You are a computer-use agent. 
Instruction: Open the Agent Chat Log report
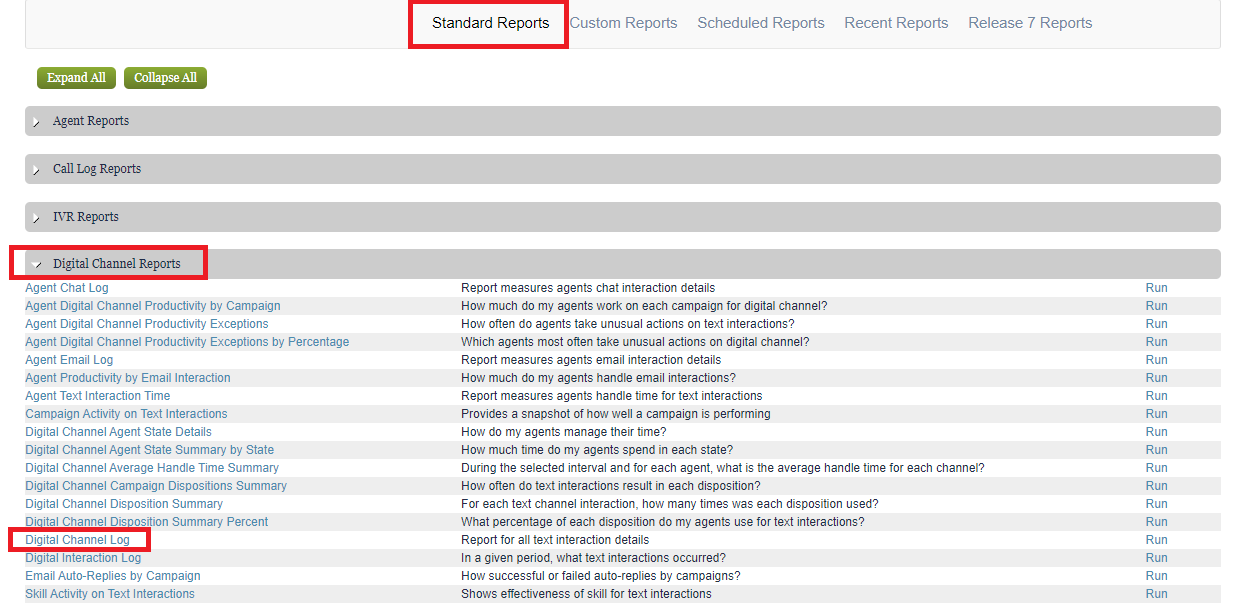[x=67, y=288]
